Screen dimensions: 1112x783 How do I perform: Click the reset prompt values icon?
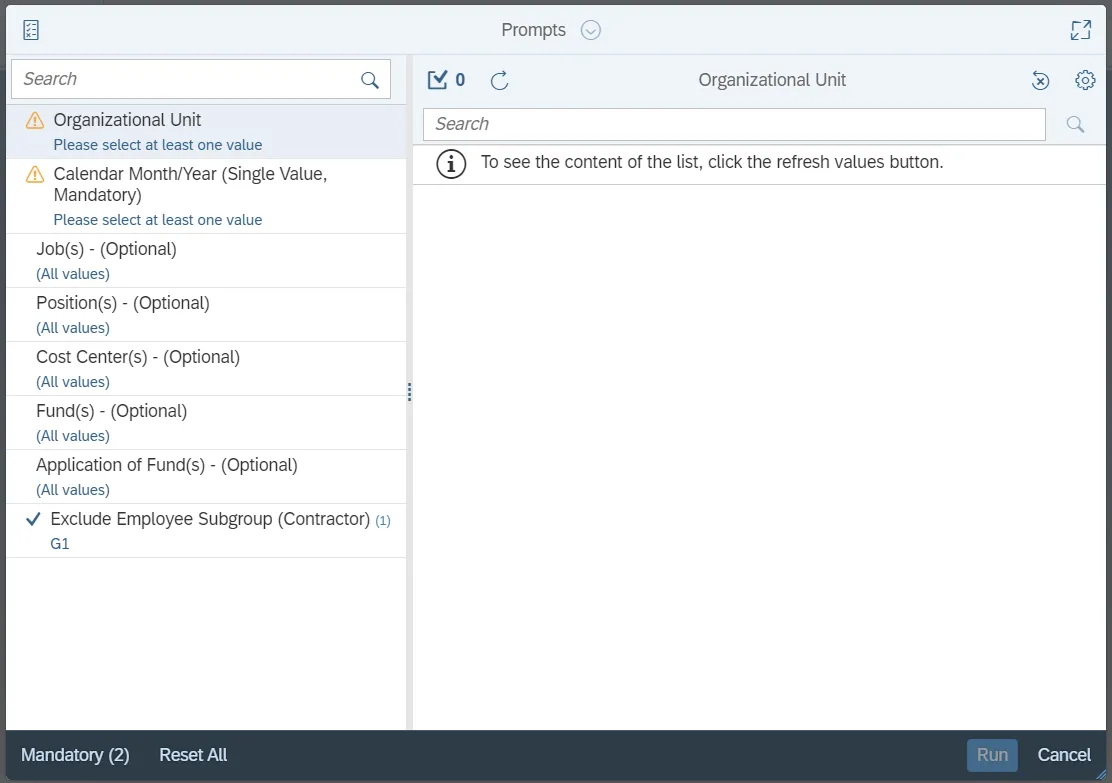[x=1040, y=81]
